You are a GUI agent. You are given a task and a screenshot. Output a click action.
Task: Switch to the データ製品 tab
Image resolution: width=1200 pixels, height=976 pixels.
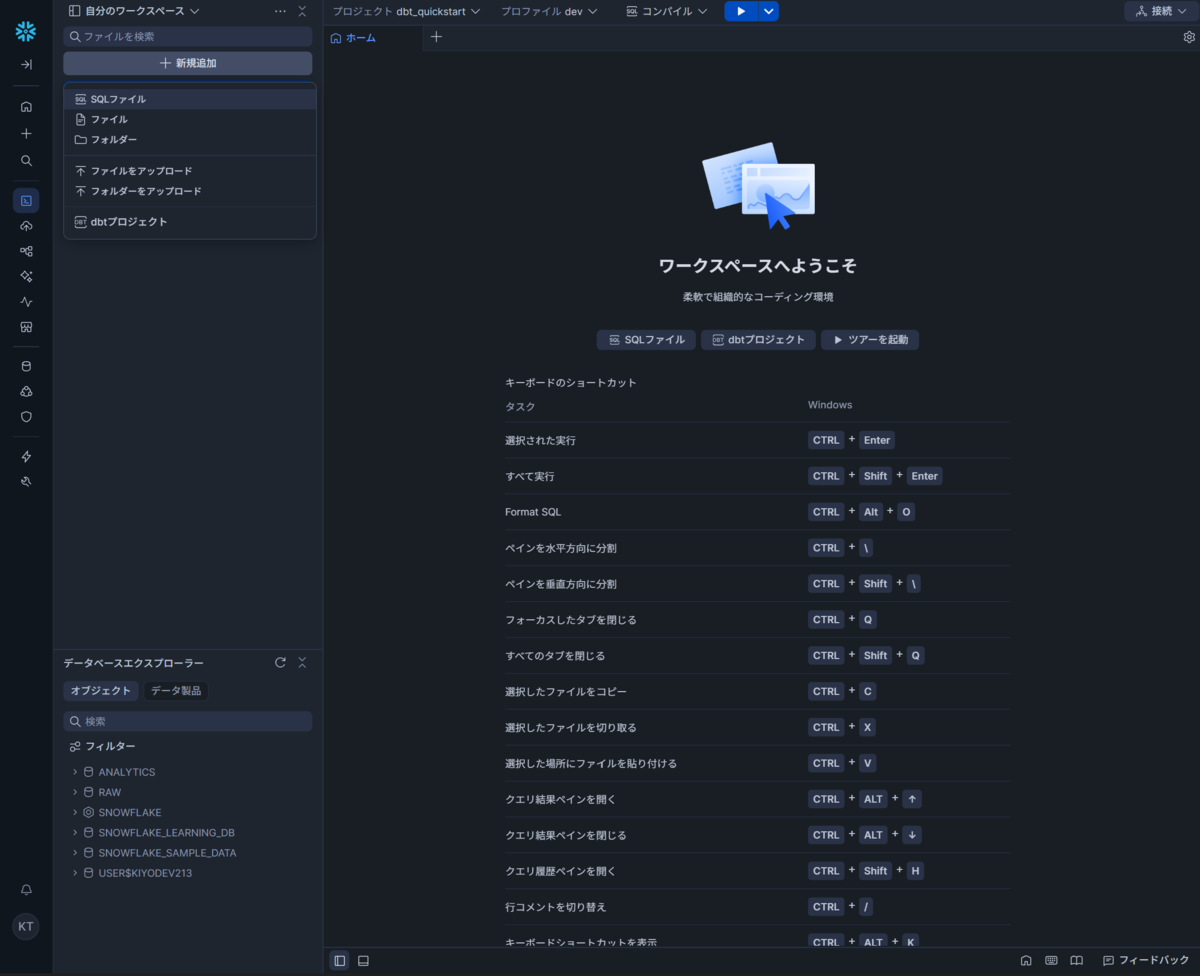click(x=176, y=691)
